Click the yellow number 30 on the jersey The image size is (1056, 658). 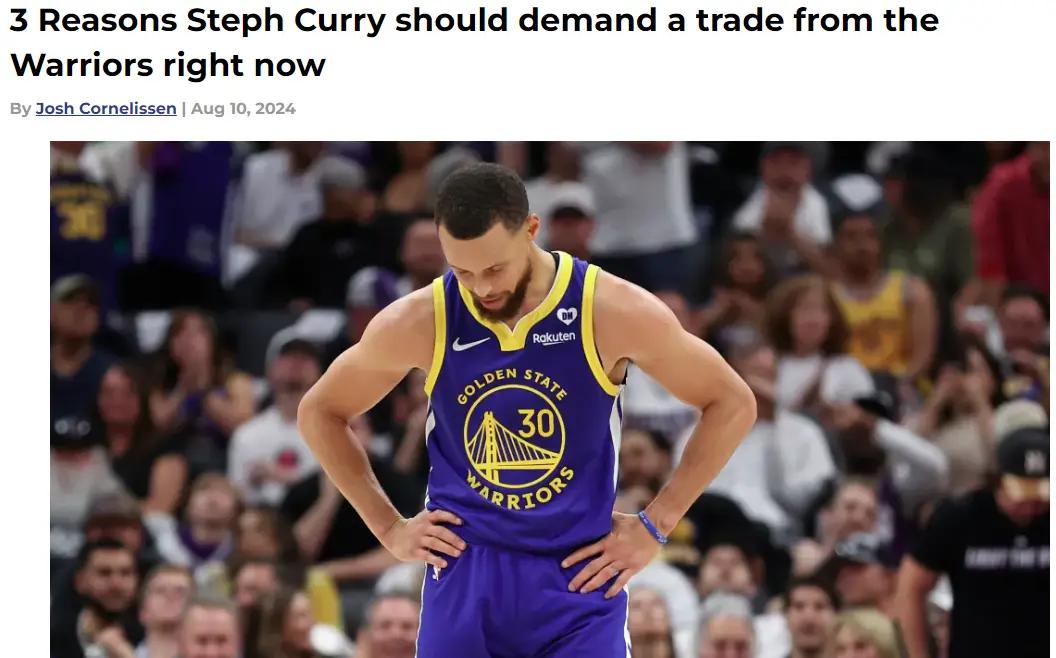[535, 424]
